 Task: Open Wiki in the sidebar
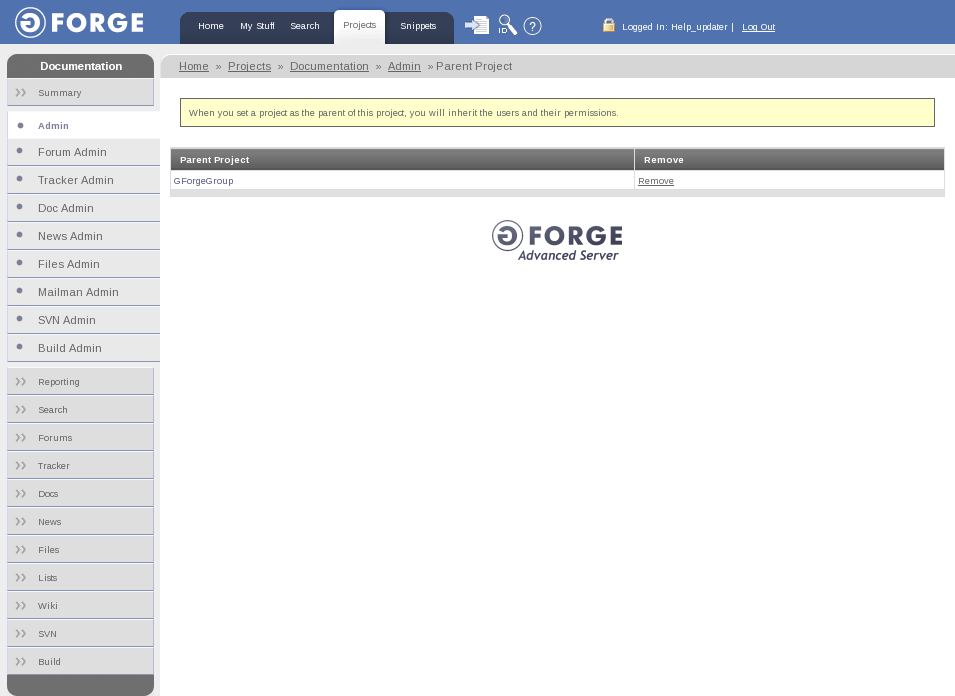80,606
